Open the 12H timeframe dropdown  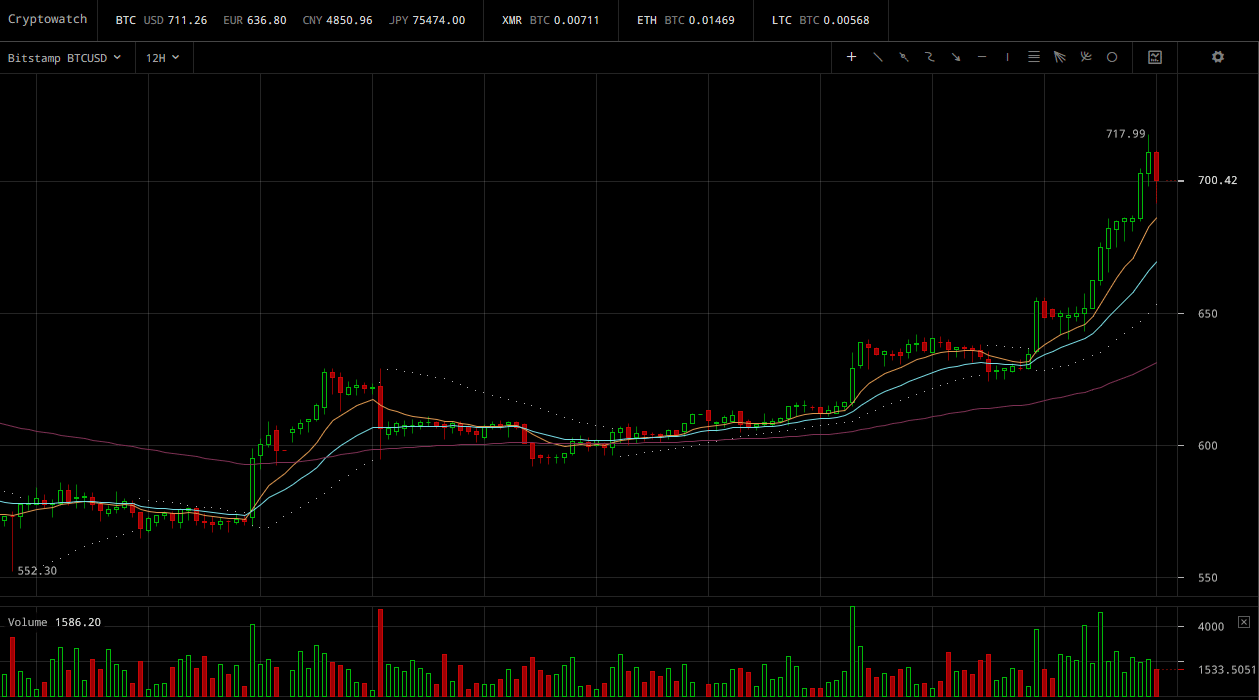tap(162, 58)
